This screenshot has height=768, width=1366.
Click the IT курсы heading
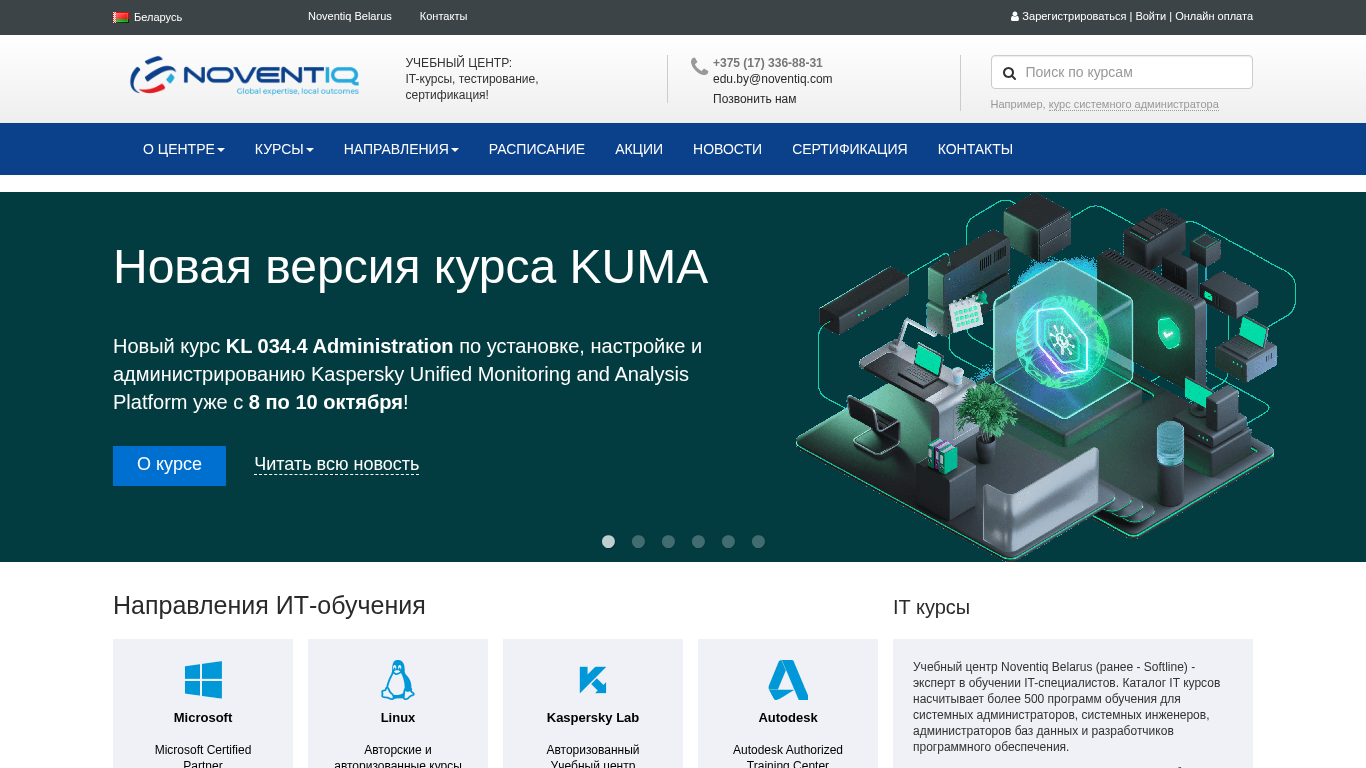931,607
